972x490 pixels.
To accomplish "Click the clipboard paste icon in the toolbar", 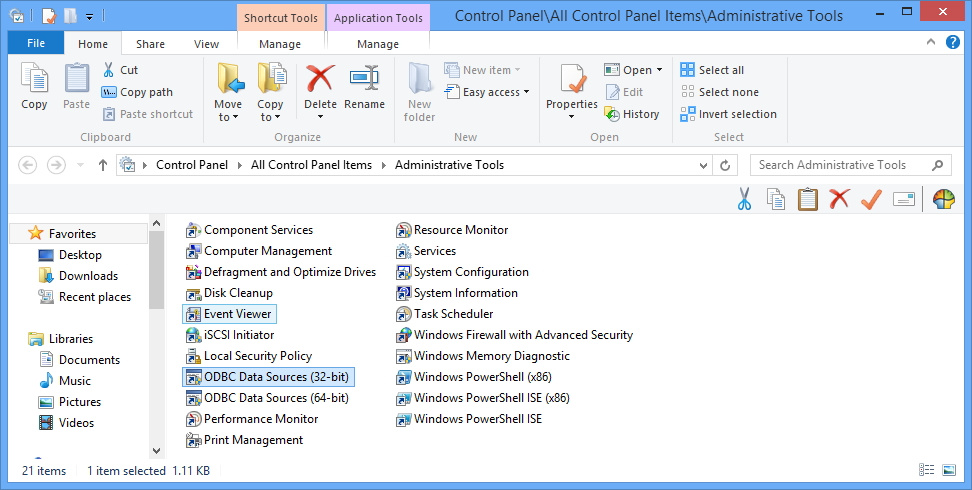I will pyautogui.click(x=807, y=199).
